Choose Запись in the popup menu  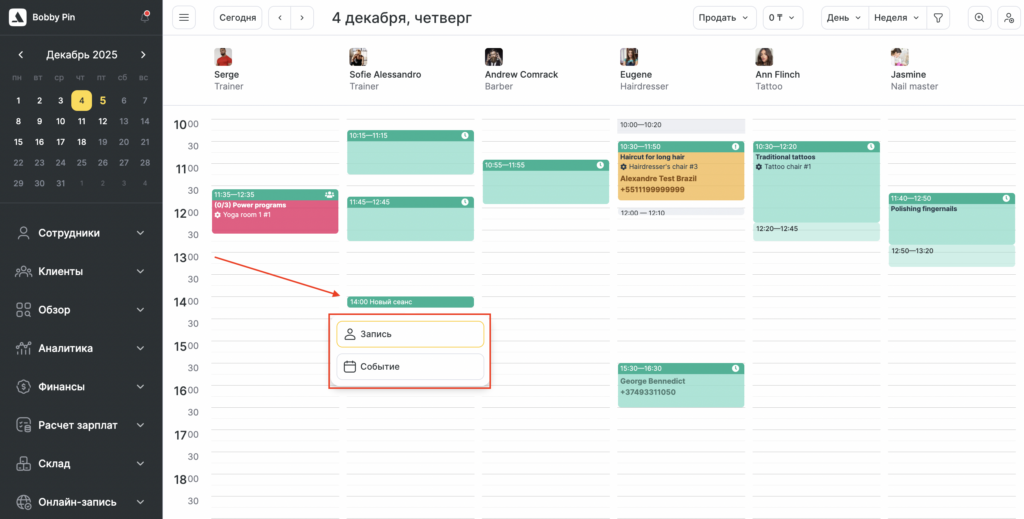410,334
